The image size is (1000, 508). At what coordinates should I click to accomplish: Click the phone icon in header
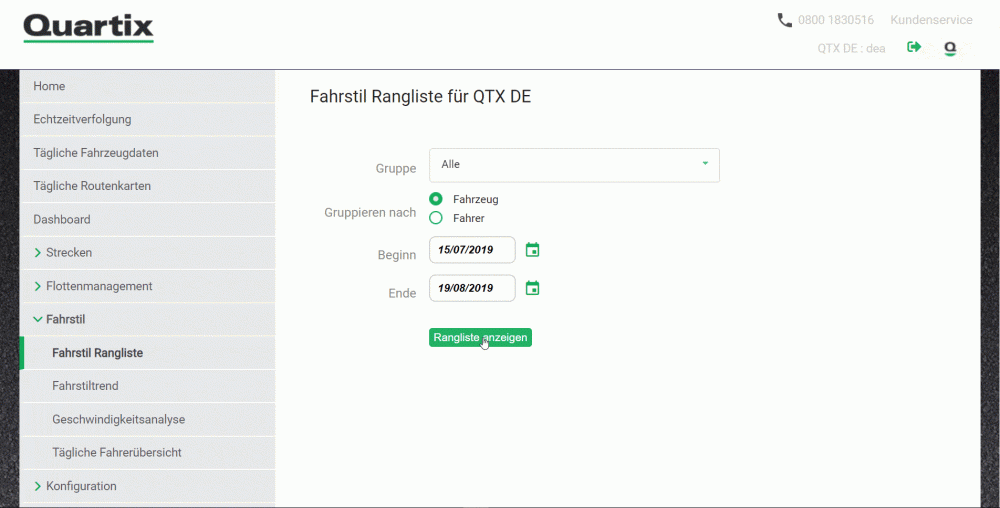point(785,20)
